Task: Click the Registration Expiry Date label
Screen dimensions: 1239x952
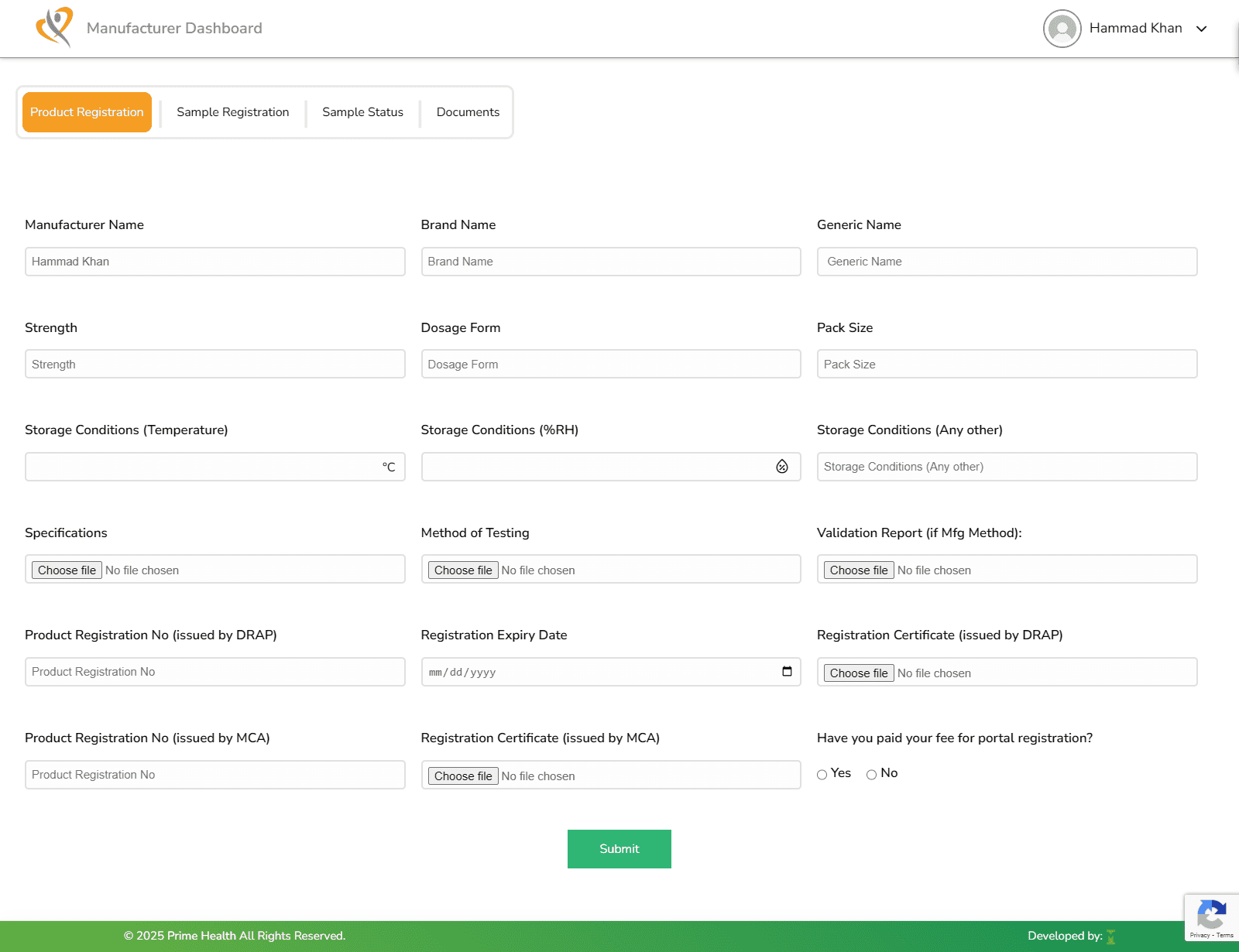Action: click(494, 635)
